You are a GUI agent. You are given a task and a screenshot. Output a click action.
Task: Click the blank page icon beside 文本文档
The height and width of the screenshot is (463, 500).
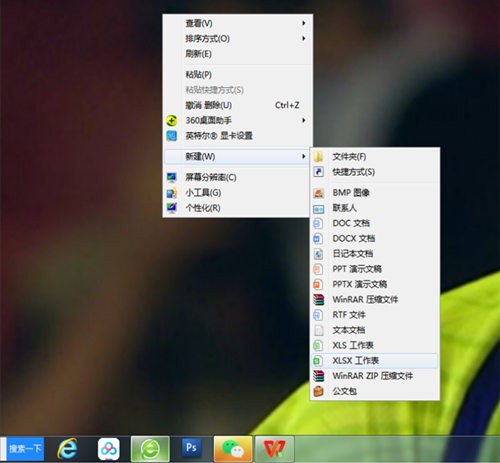pyautogui.click(x=319, y=330)
